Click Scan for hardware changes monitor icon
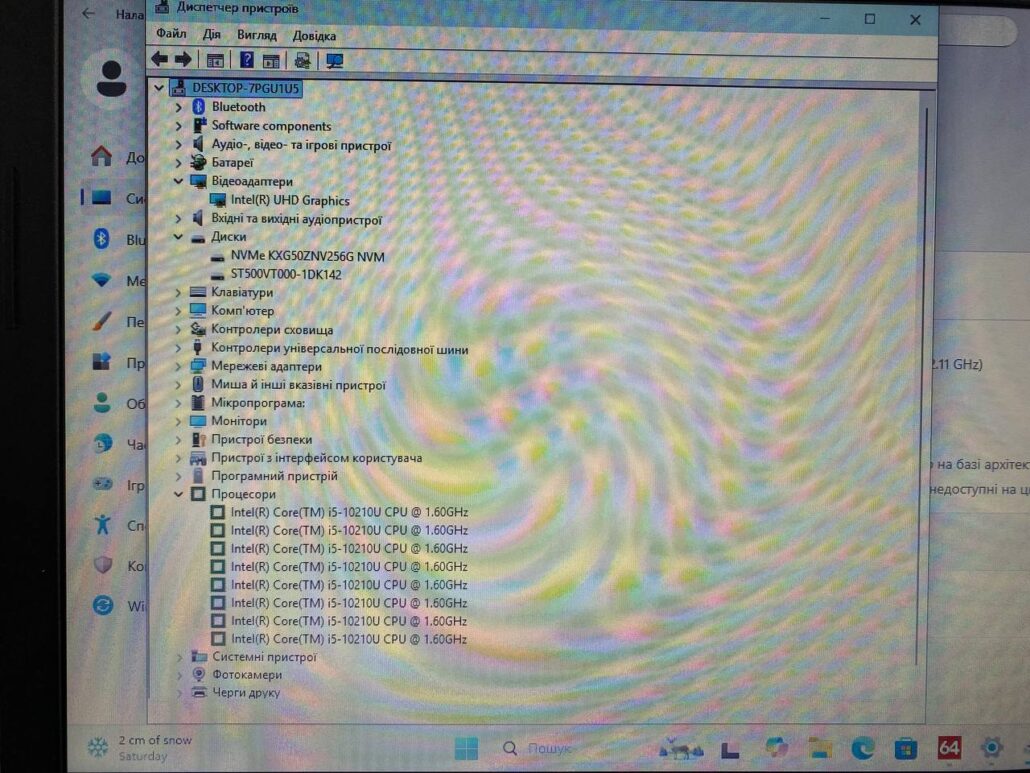 [334, 61]
